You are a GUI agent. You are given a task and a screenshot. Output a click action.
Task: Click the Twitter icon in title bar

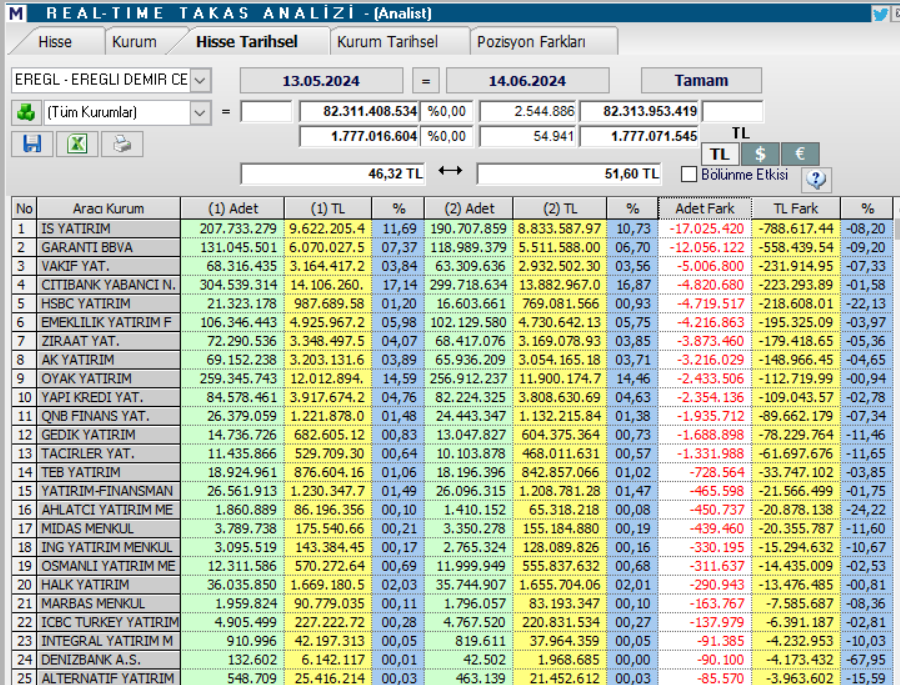click(879, 11)
